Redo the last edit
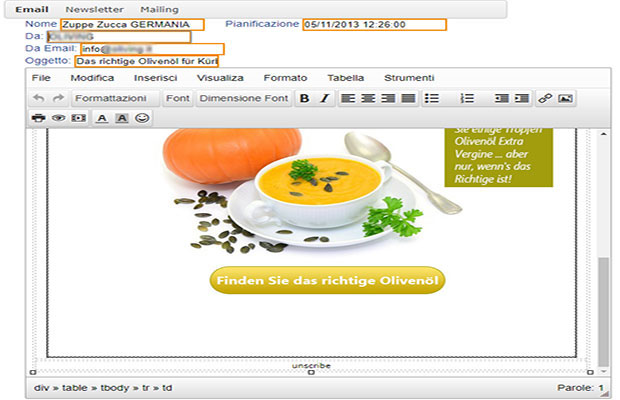This screenshot has height=400, width=620. pos(59,98)
